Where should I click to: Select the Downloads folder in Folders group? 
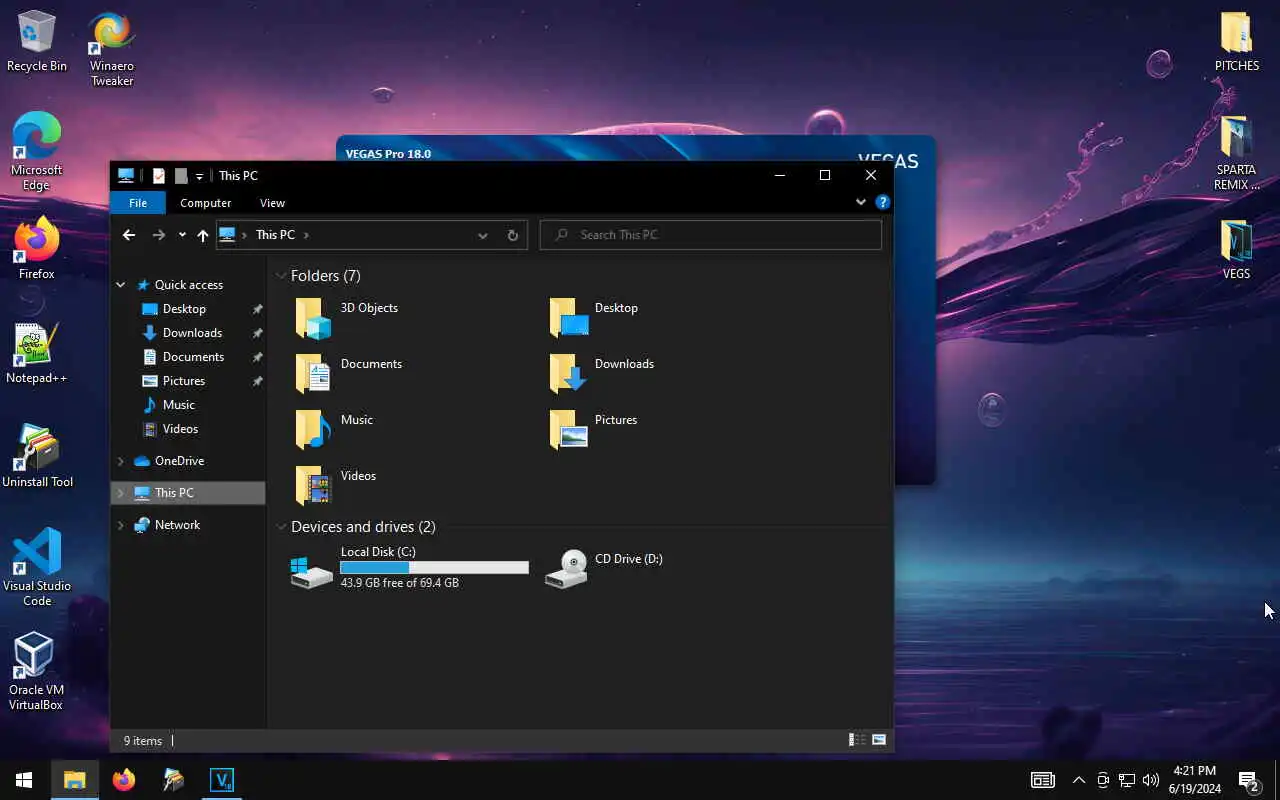tap(602, 374)
